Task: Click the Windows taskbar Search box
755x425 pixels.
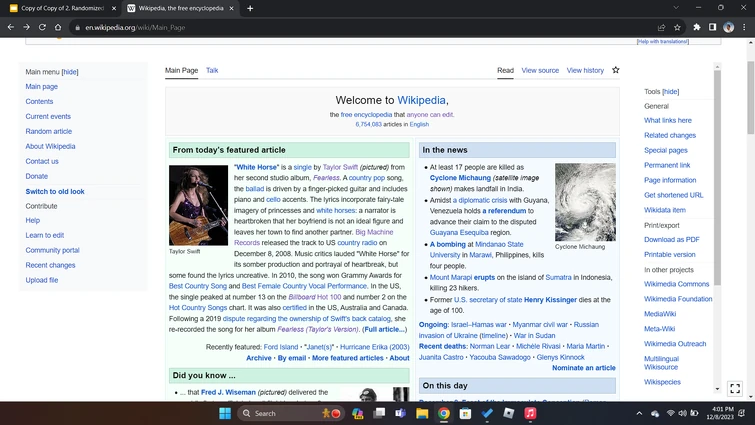Action: tap(291, 413)
